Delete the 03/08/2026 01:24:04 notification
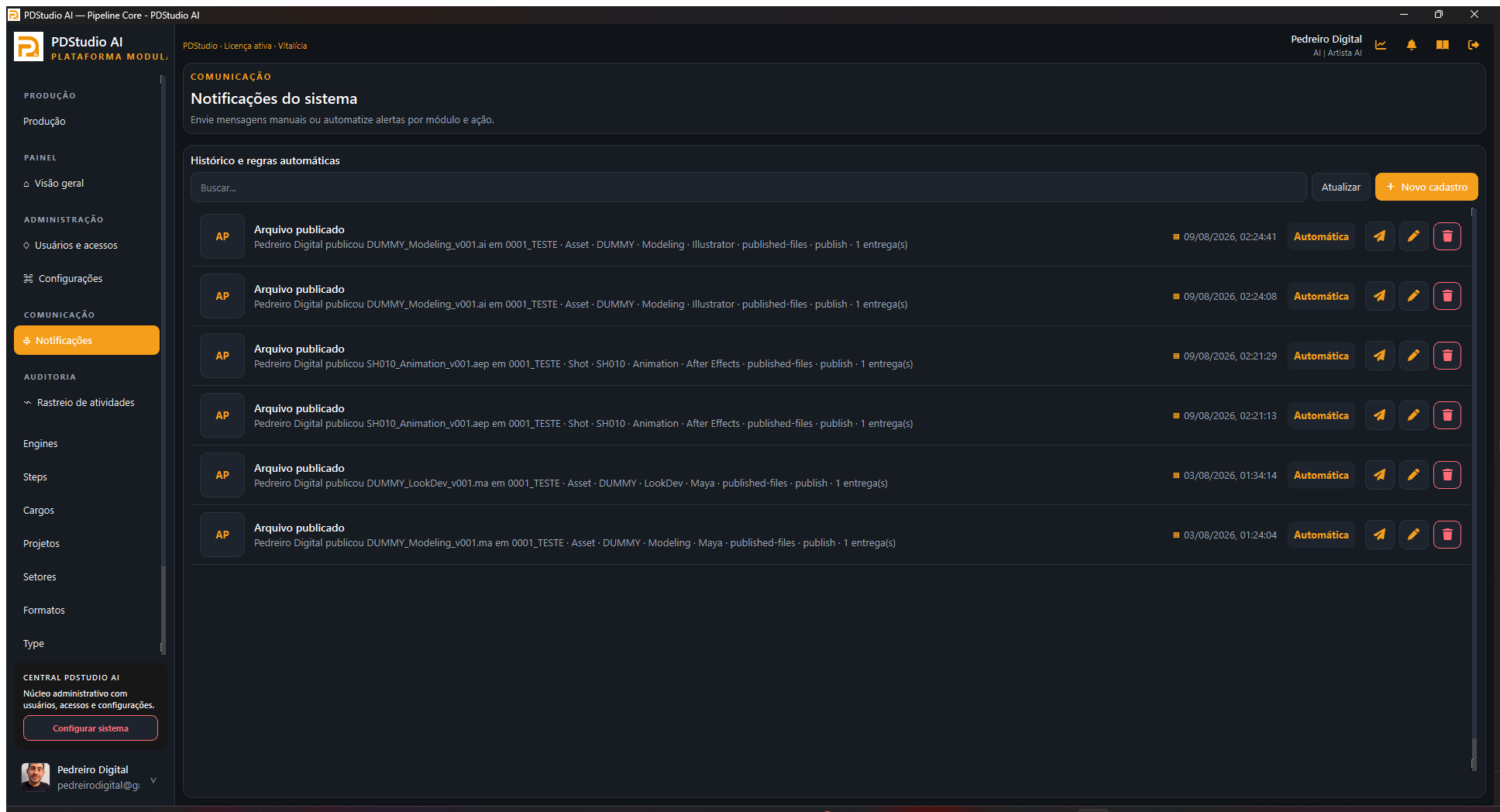This screenshot has width=1500, height=812. click(1447, 535)
